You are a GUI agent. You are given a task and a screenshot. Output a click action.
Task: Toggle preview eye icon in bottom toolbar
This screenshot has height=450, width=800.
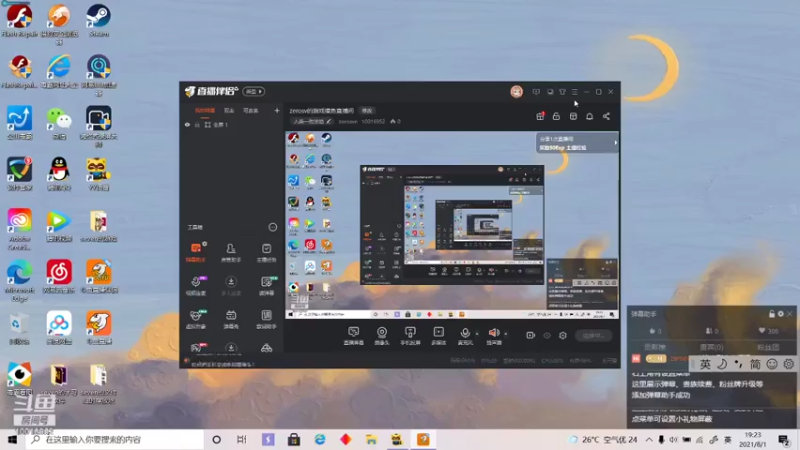click(547, 335)
